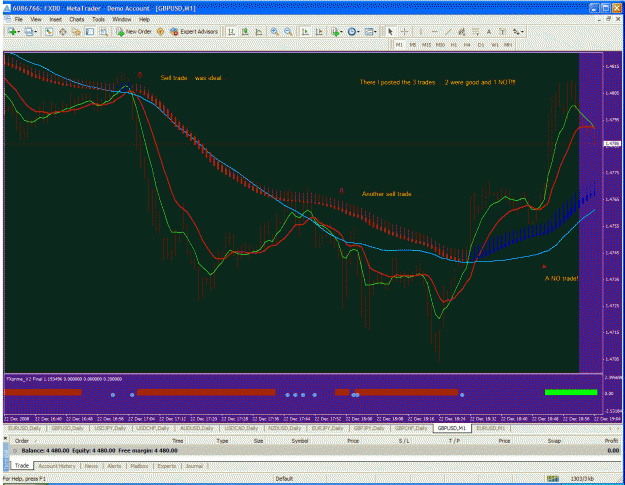Draw a Horizontal Line

[x=434, y=32]
